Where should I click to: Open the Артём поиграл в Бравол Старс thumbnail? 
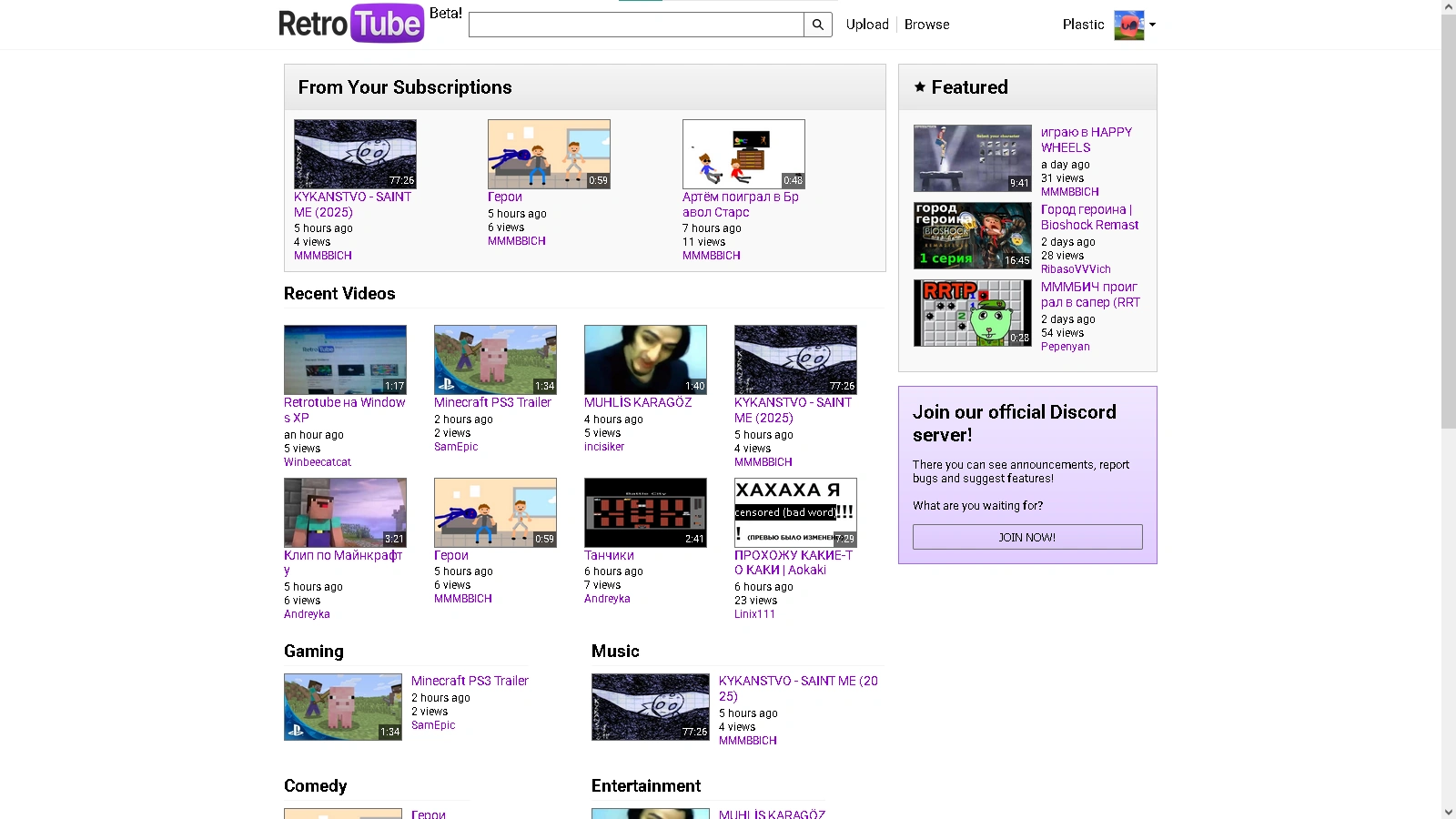click(743, 154)
